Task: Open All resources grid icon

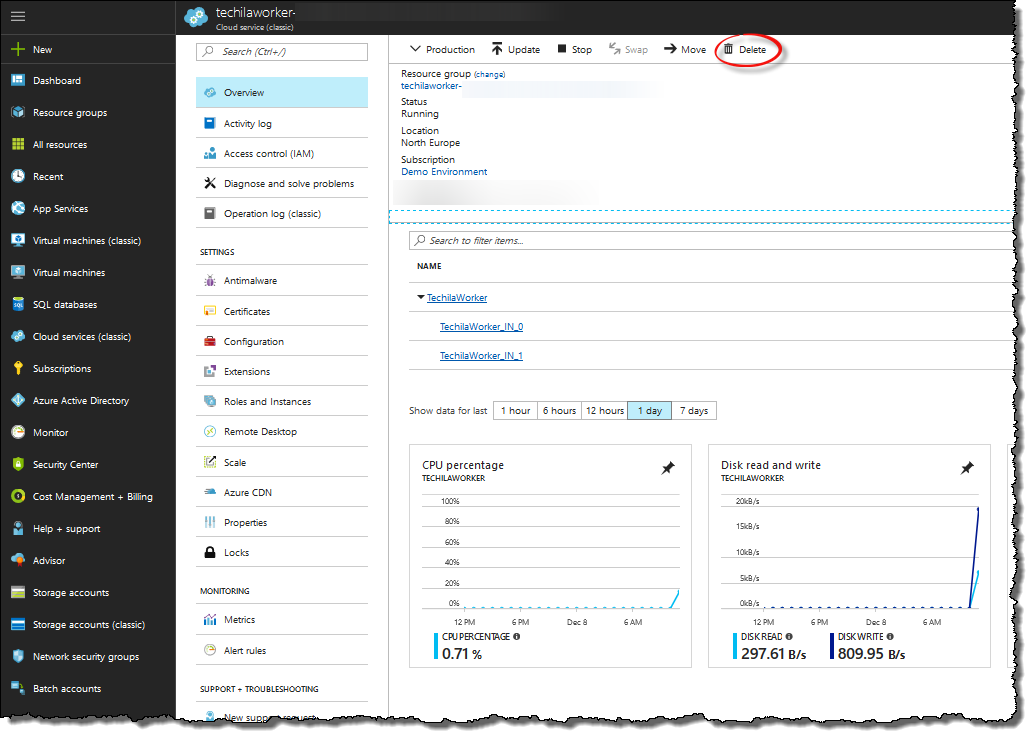Action: pyautogui.click(x=18, y=144)
